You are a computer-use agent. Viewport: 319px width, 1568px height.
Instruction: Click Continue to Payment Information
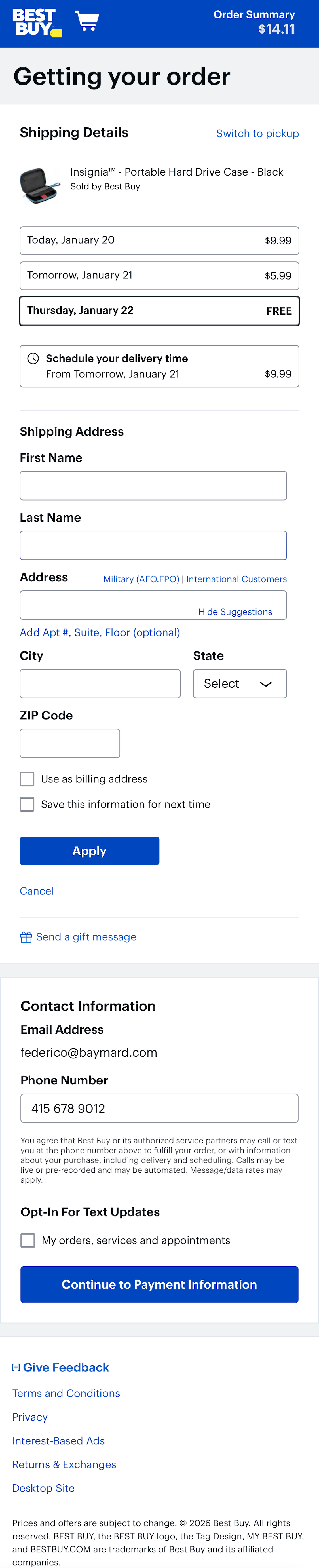[159, 1284]
